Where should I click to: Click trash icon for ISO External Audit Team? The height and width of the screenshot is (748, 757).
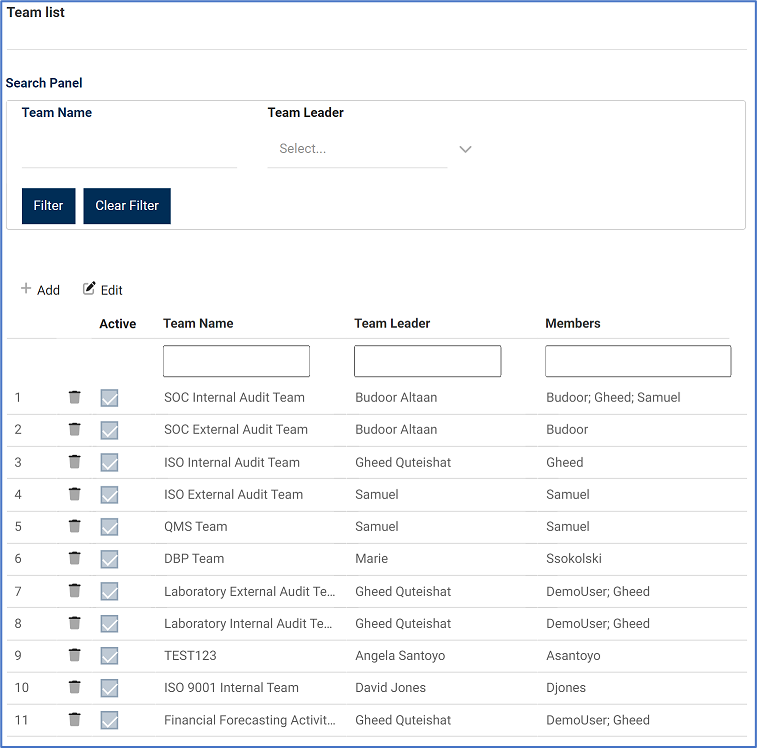[x=74, y=494]
